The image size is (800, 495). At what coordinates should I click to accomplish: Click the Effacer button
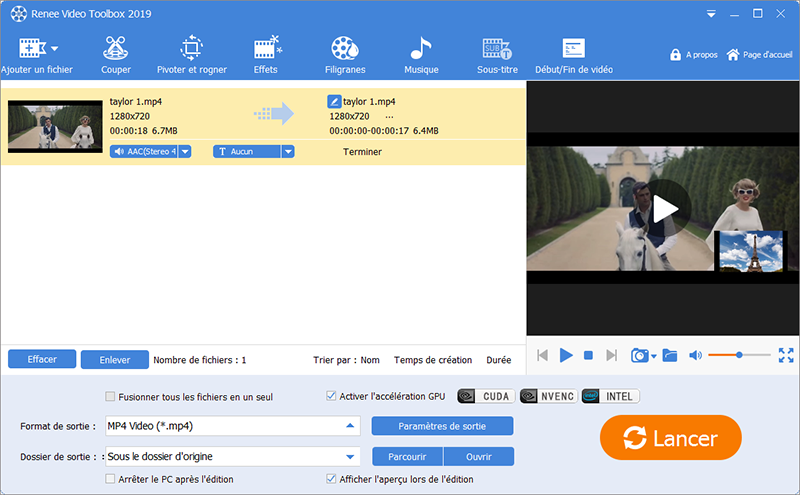42,359
